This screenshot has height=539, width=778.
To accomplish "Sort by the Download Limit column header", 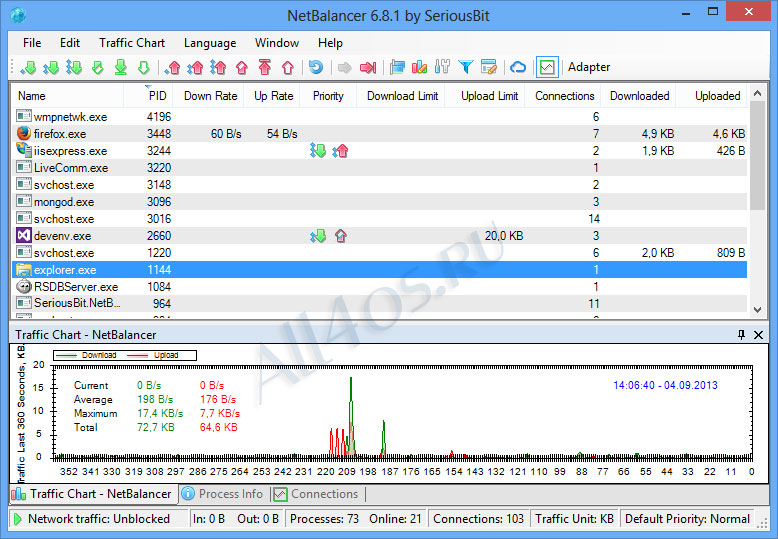I will tap(401, 96).
